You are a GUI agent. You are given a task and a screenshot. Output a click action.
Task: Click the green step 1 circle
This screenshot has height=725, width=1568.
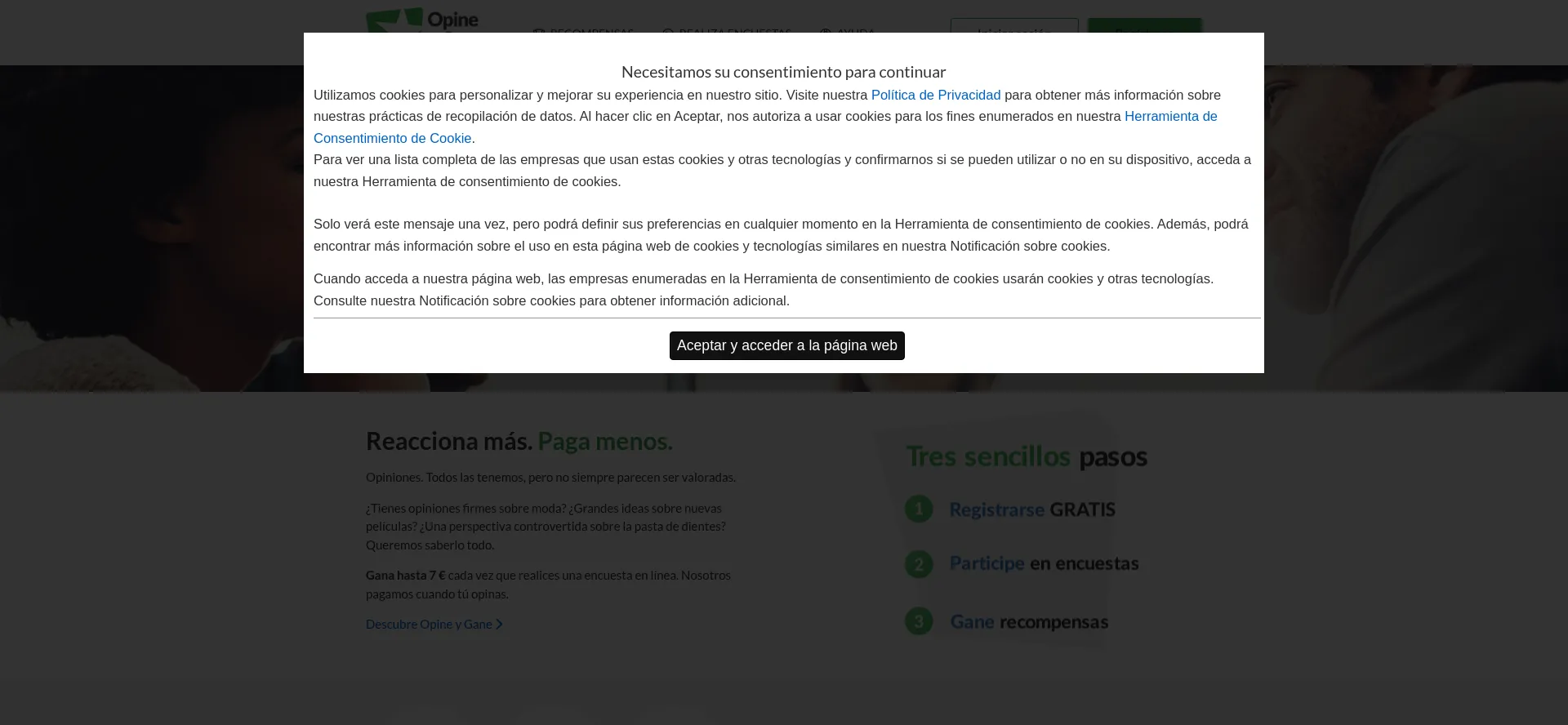tap(919, 509)
